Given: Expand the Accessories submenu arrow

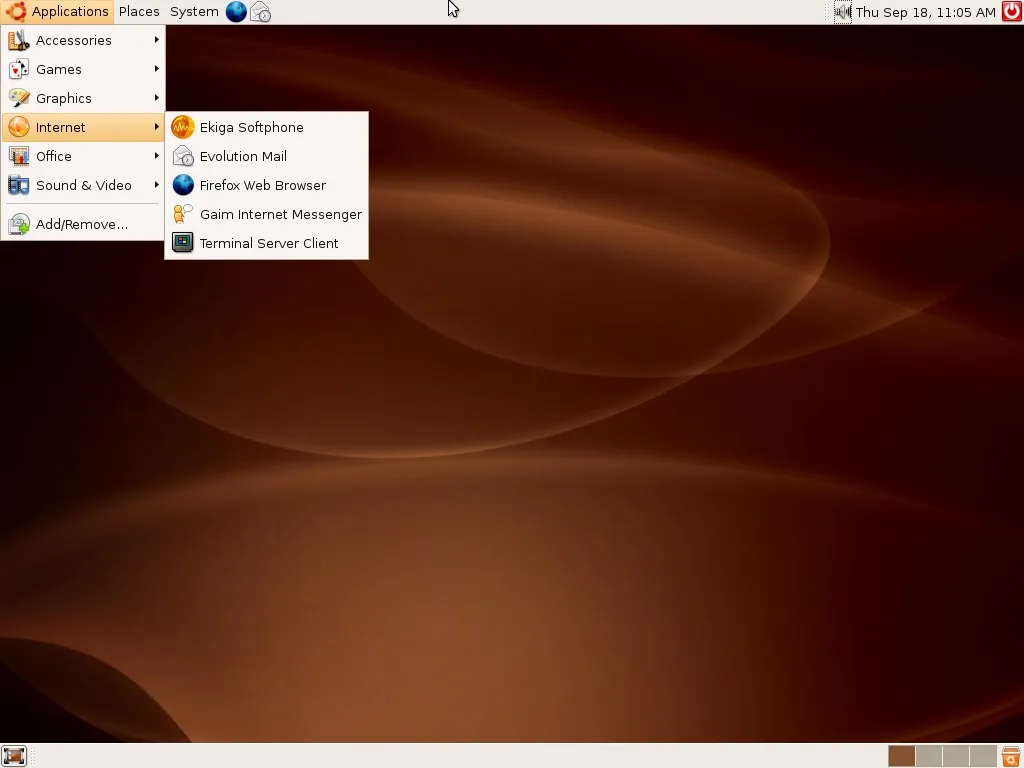Looking at the screenshot, I should click(x=157, y=40).
